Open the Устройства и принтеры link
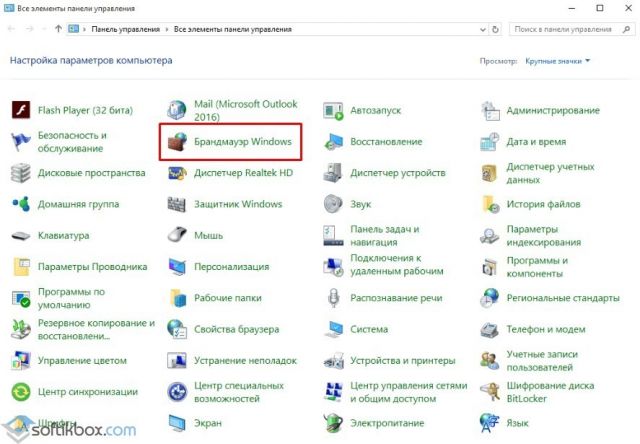This screenshot has width=640, height=444. 402,361
